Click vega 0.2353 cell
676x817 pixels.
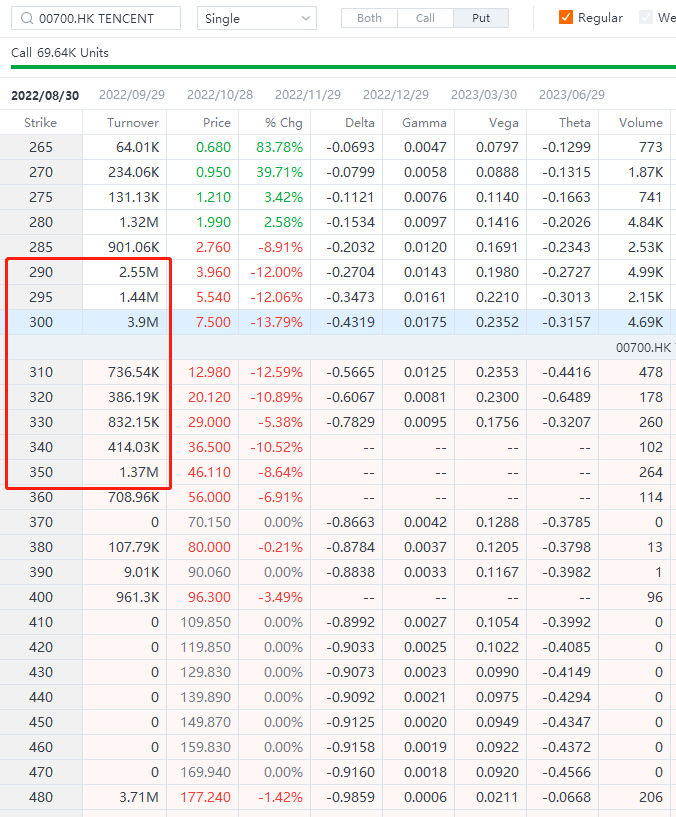click(497, 373)
